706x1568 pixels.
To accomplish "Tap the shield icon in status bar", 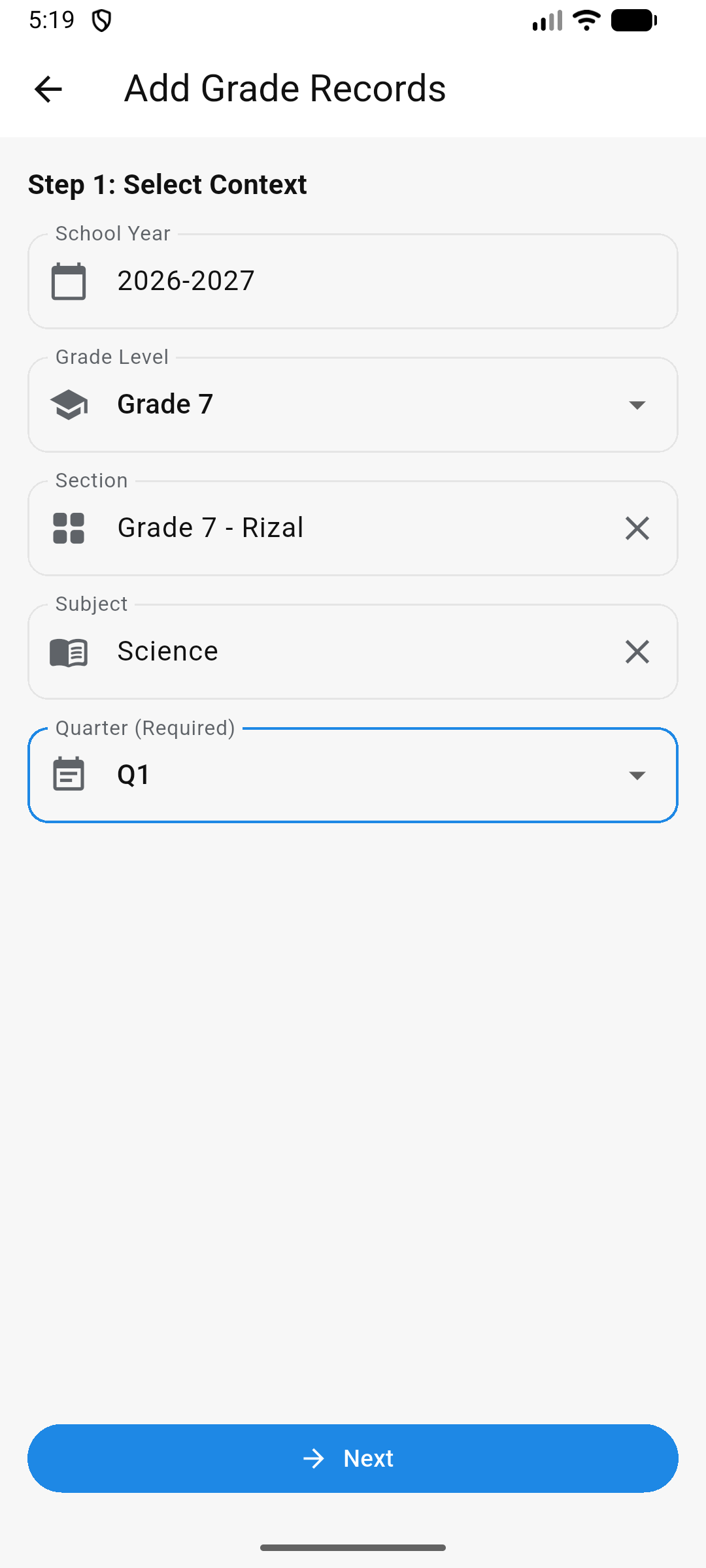I will coord(101,21).
